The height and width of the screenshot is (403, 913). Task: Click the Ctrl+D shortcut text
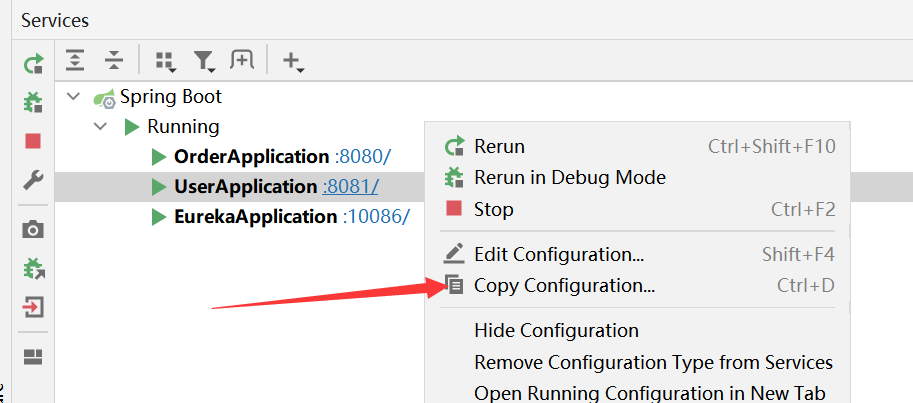pos(806,285)
